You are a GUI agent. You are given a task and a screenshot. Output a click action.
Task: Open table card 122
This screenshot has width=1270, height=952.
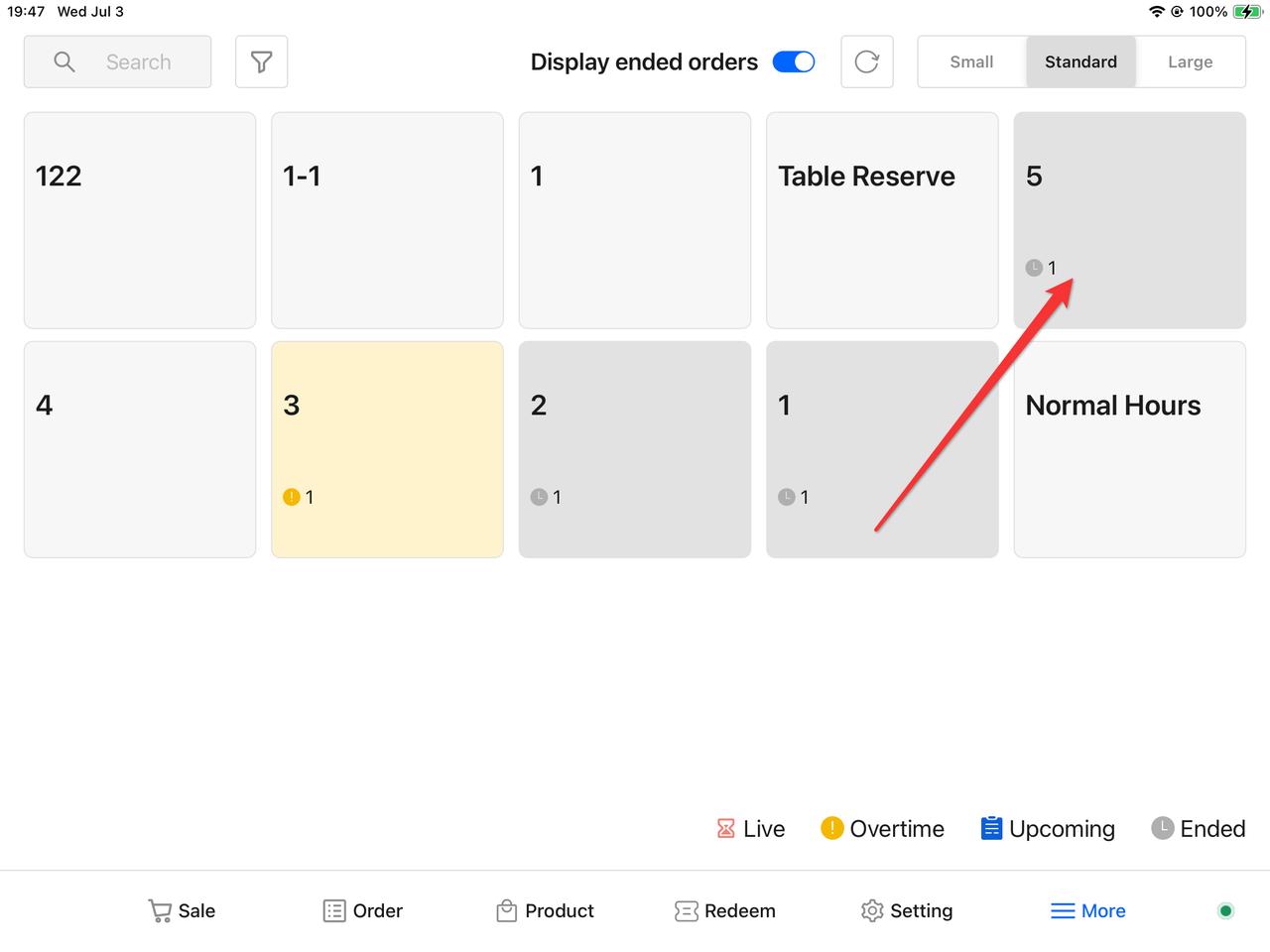coord(140,220)
